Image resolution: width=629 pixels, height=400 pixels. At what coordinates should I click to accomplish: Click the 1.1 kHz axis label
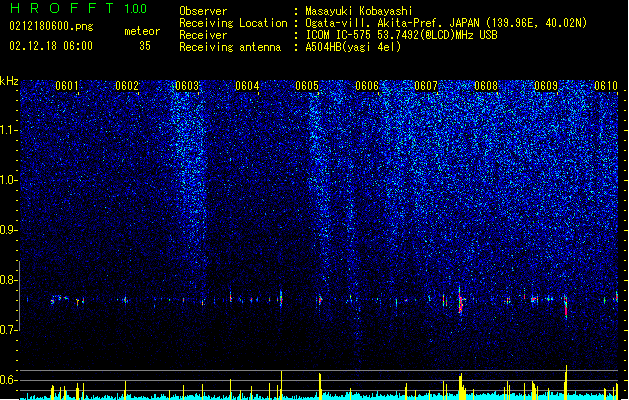[8, 130]
